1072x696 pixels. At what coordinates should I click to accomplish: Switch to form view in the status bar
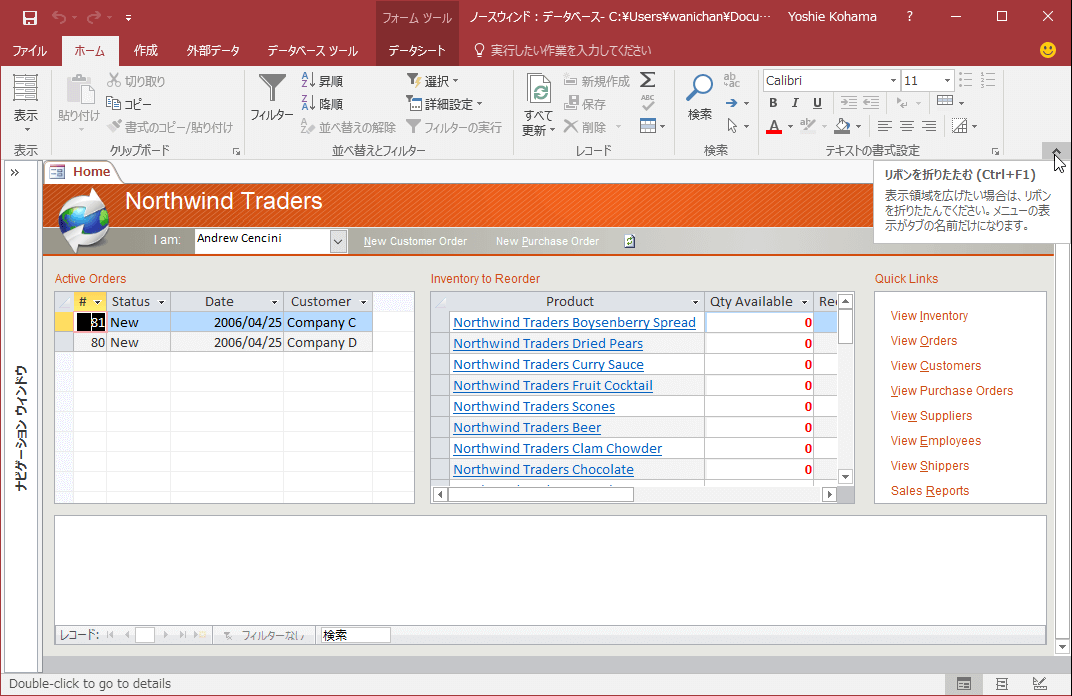(964, 684)
